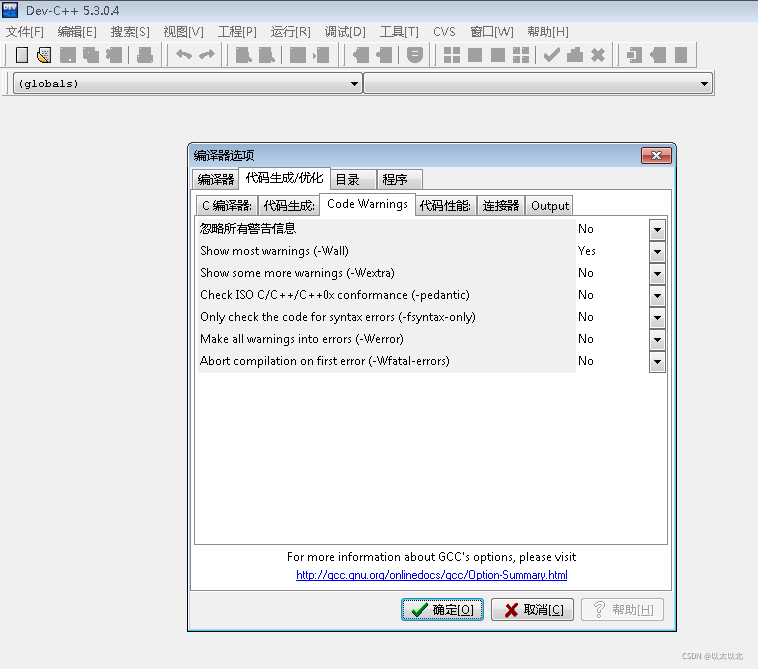Select the Code Warnings sub-tab
The image size is (758, 669).
tap(367, 204)
